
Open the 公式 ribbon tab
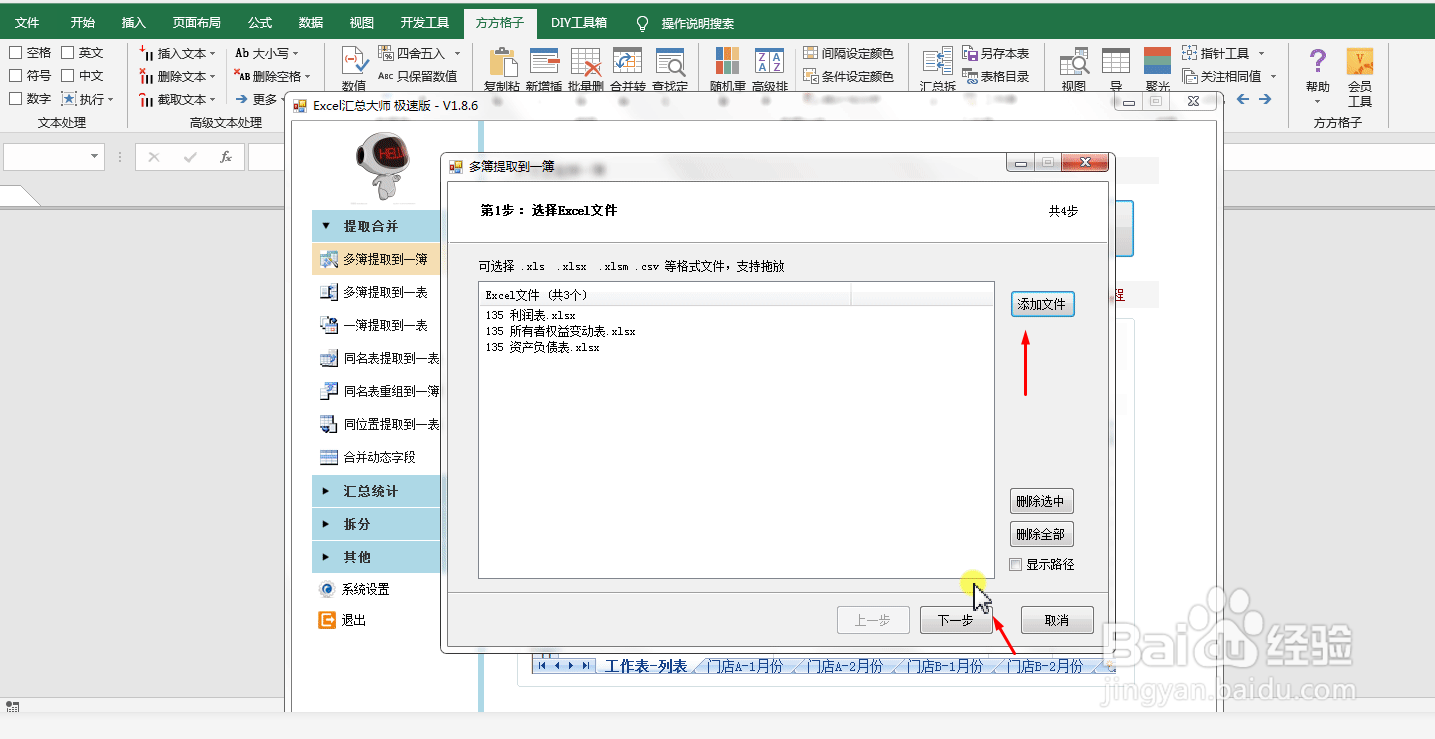[x=260, y=23]
